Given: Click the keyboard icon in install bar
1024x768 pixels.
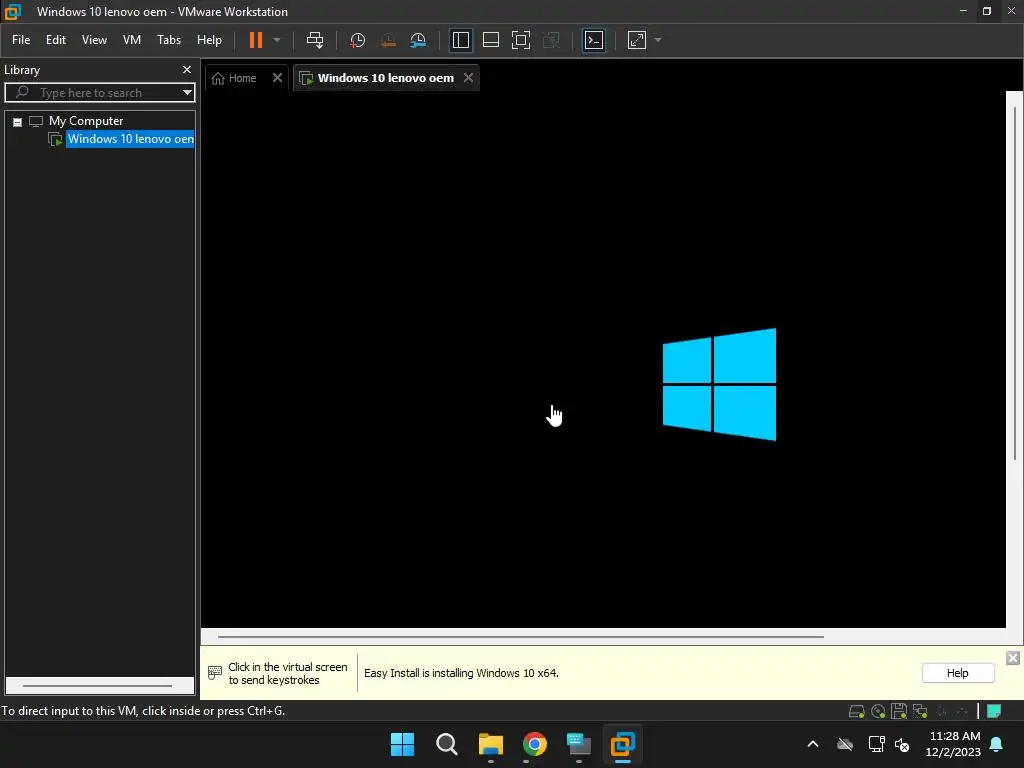Looking at the screenshot, I should (214, 673).
